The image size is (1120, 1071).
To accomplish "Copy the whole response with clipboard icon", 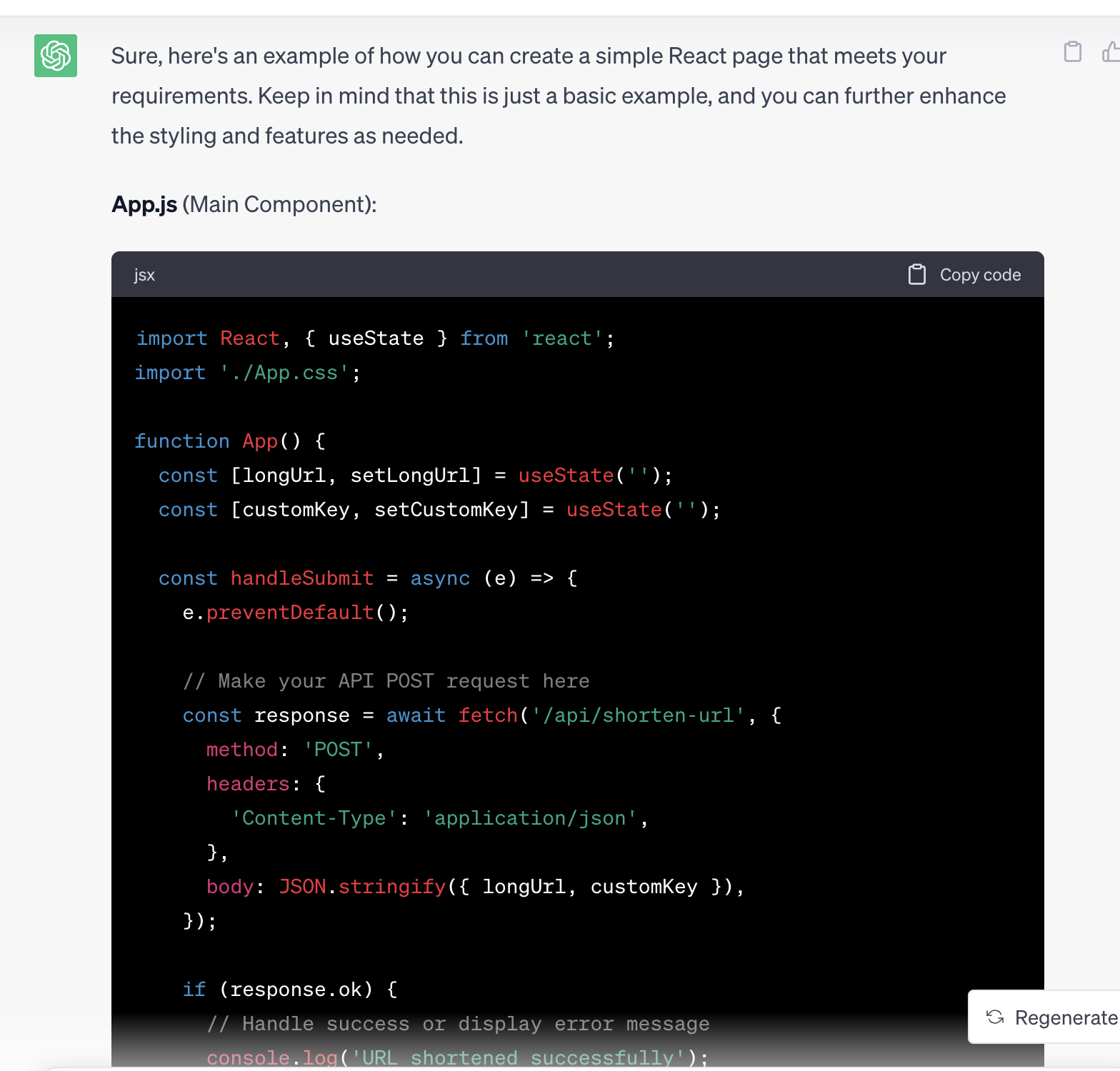I will (1072, 52).
